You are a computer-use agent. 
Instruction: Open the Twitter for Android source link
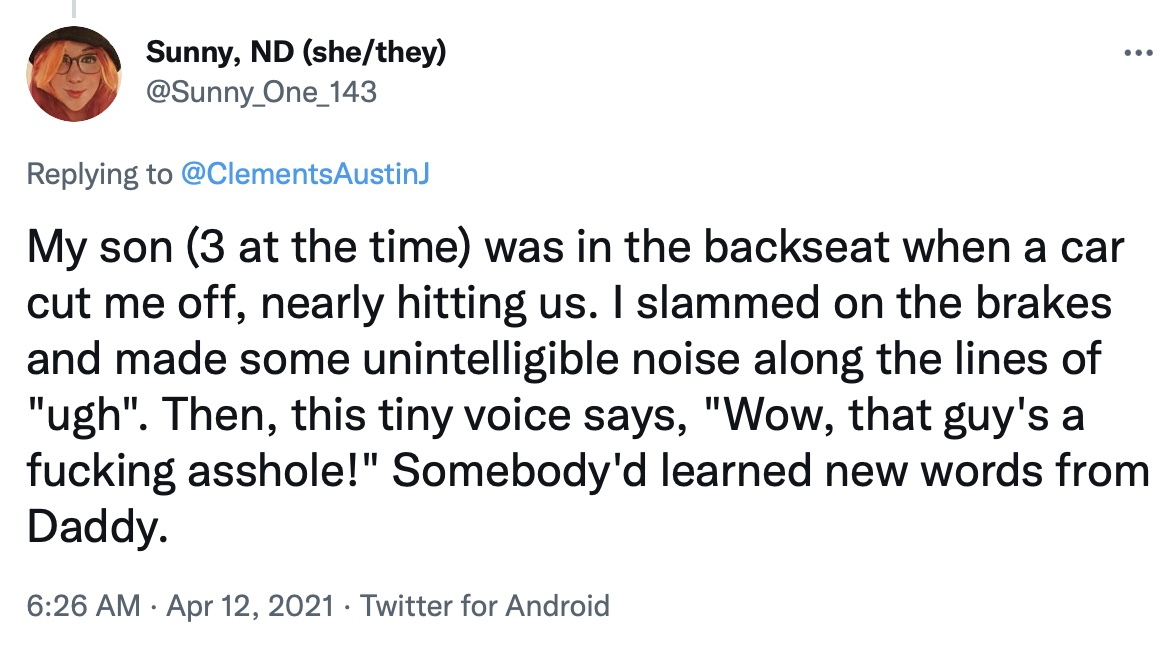tap(484, 605)
